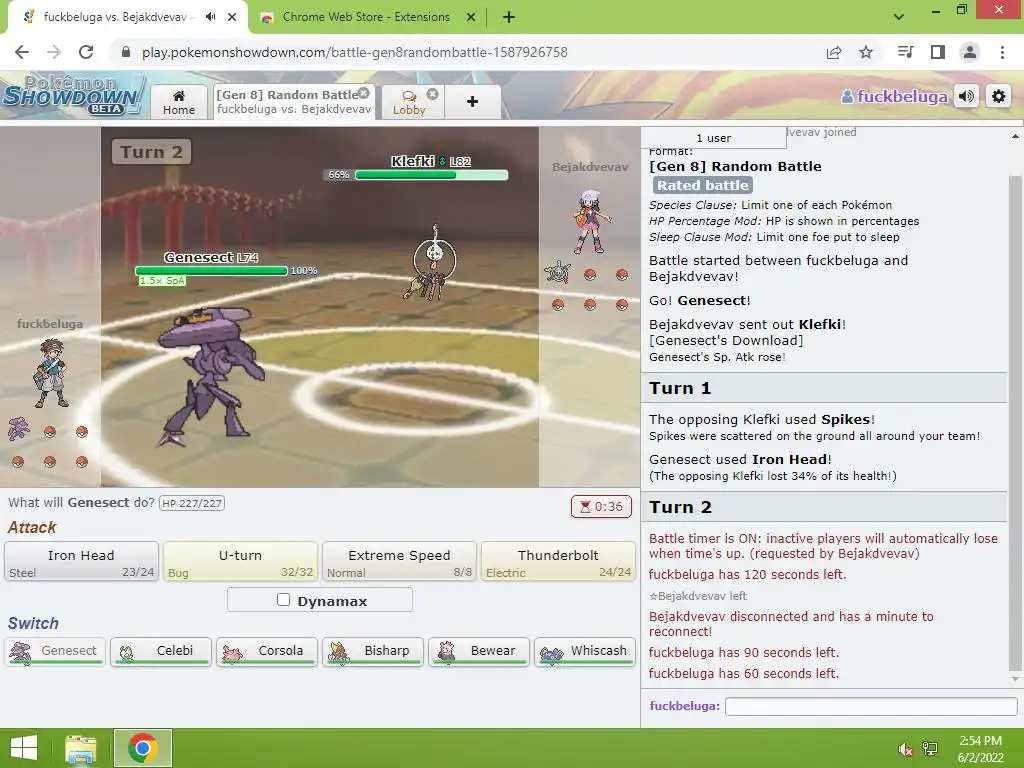Switch to Bisharp
This screenshot has width=1024, height=768.
(x=373, y=652)
